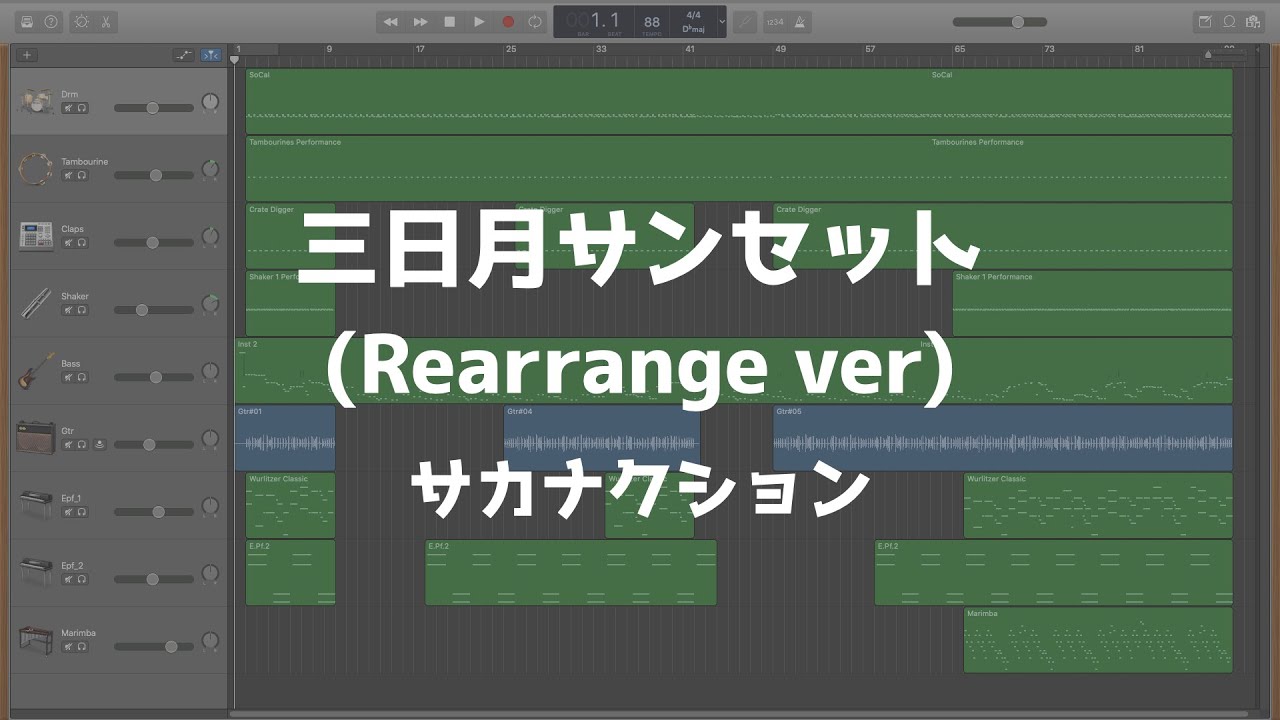Mute the Epf_2 track
This screenshot has height=720, width=1280.
[69, 579]
